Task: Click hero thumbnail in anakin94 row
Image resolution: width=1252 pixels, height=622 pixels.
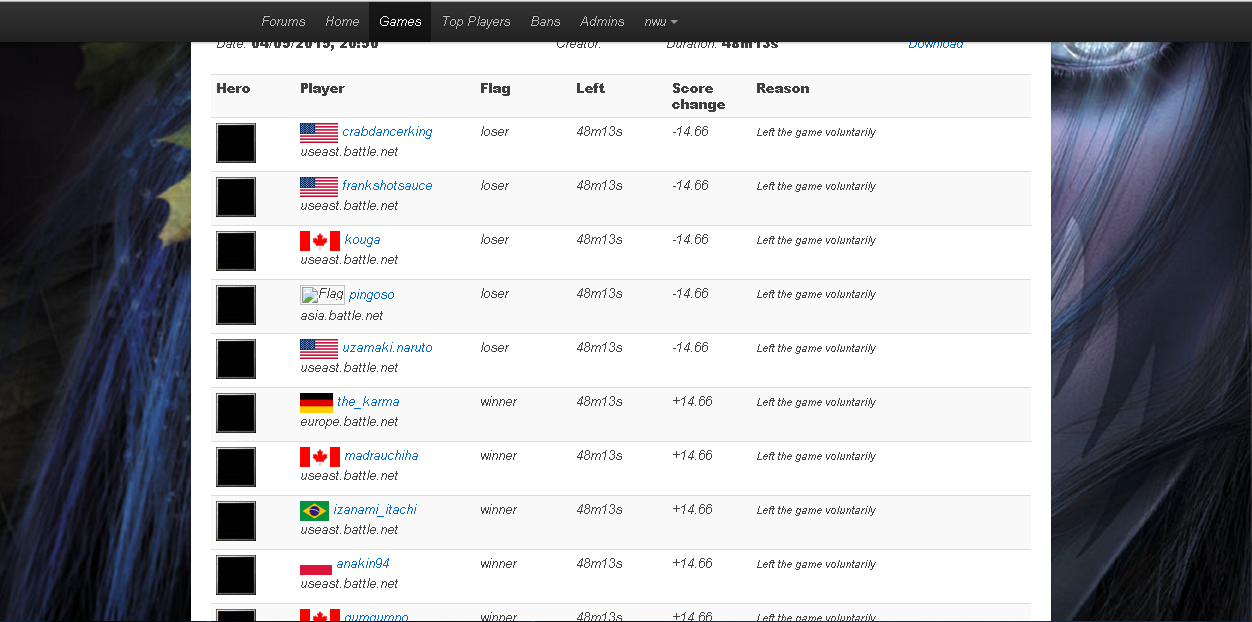Action: (236, 575)
